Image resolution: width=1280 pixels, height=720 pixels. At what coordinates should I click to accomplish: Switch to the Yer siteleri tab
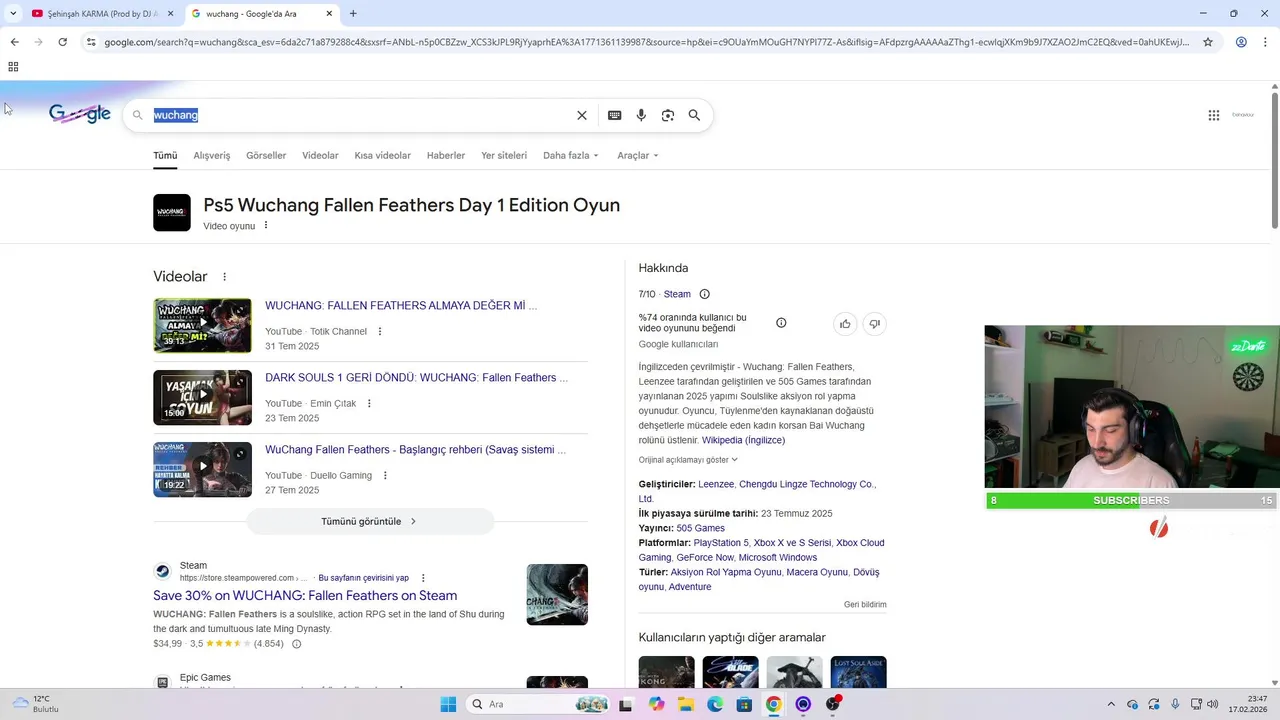click(504, 156)
